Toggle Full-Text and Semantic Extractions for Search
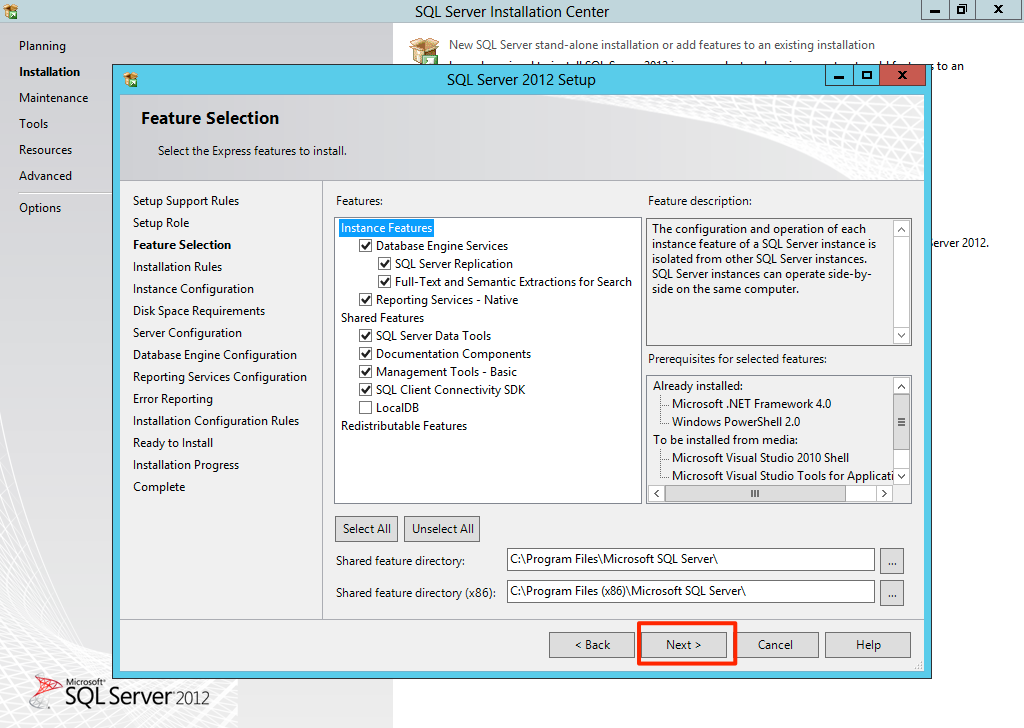 [385, 282]
